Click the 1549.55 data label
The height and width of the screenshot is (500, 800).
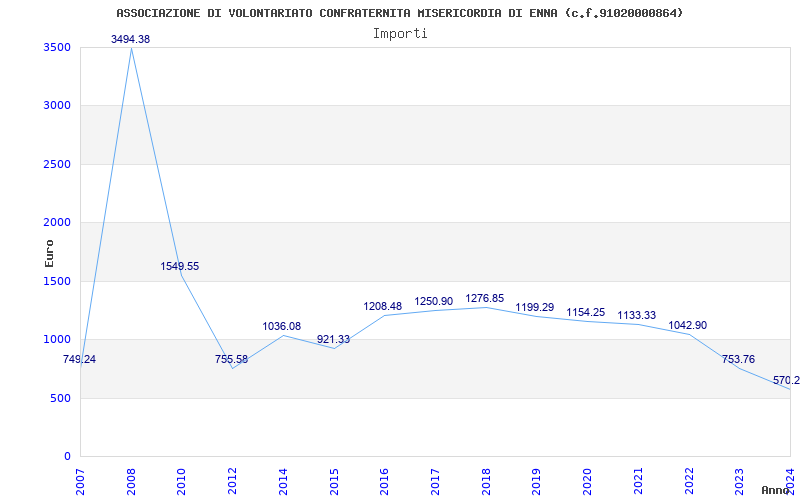180,266
